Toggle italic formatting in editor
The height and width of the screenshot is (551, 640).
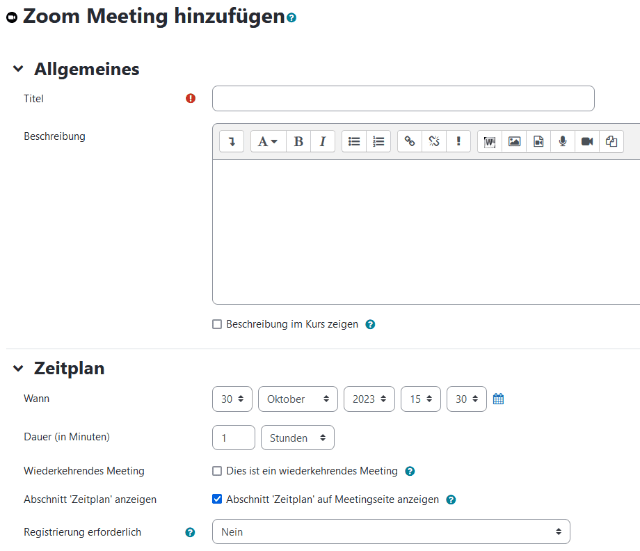click(x=322, y=142)
